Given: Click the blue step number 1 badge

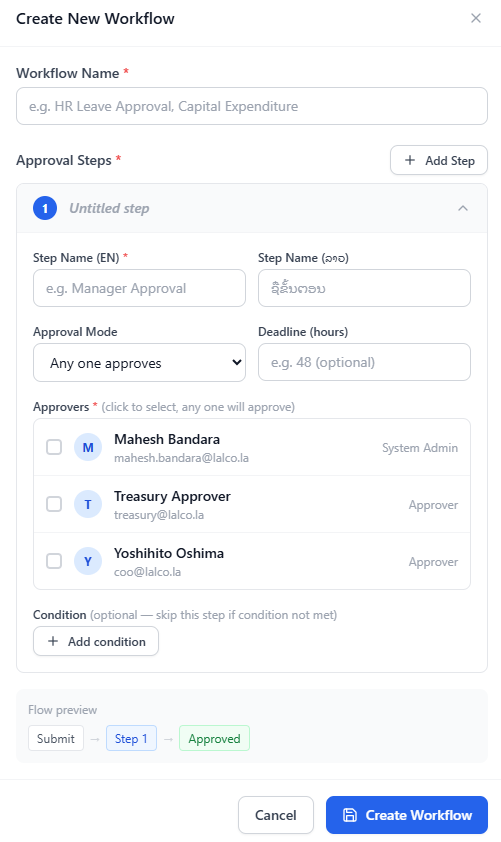Looking at the screenshot, I should [45, 208].
